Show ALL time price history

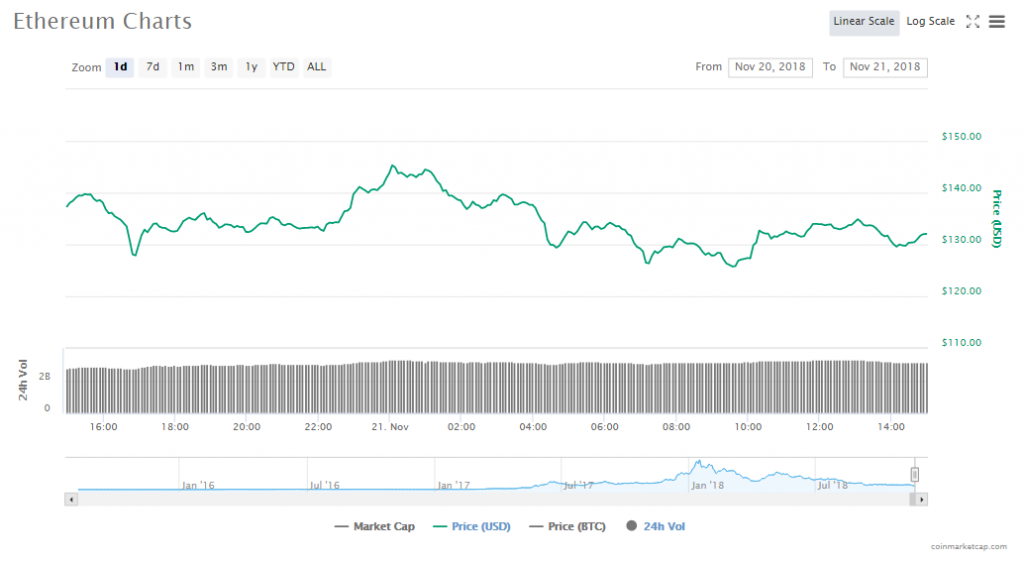(x=316, y=67)
